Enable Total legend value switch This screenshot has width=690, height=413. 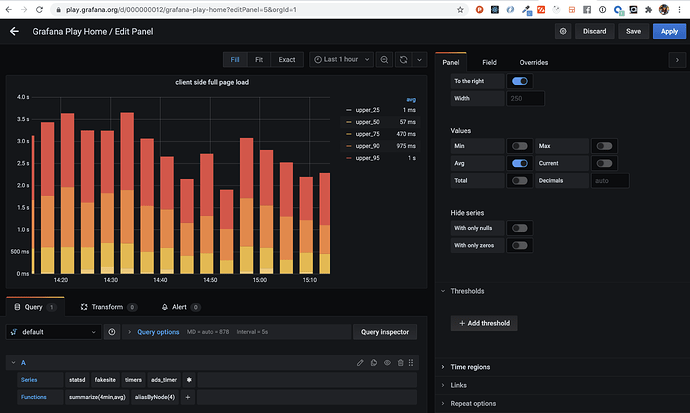(x=520, y=180)
